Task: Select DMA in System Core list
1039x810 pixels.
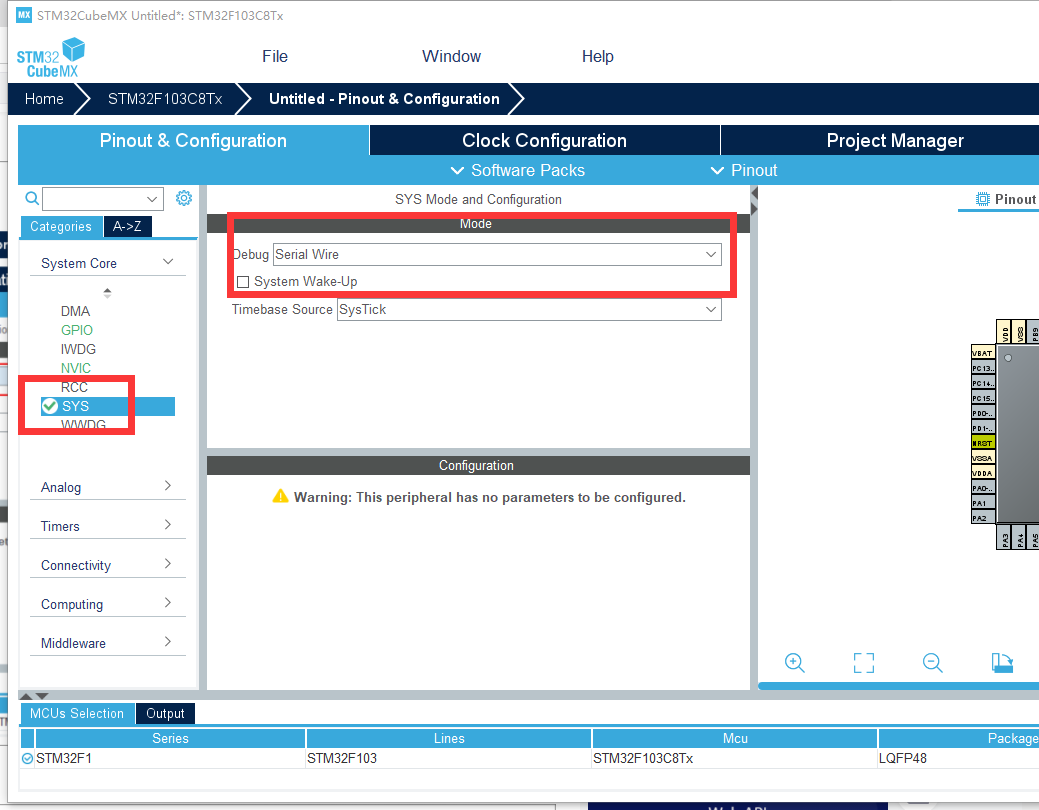Action: (x=76, y=311)
